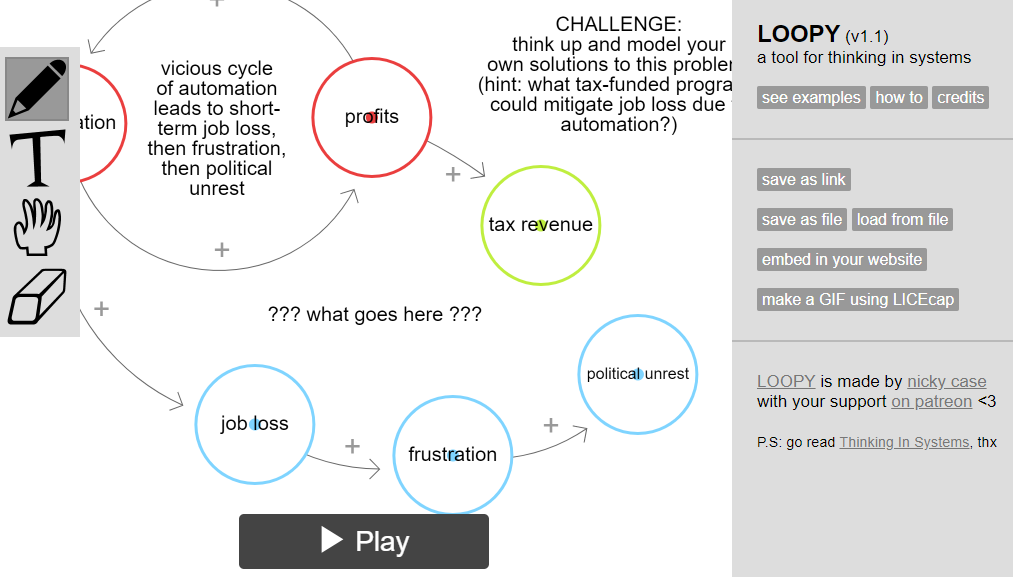Open the 'nicky case' link
This screenshot has width=1013, height=577.
(x=946, y=382)
